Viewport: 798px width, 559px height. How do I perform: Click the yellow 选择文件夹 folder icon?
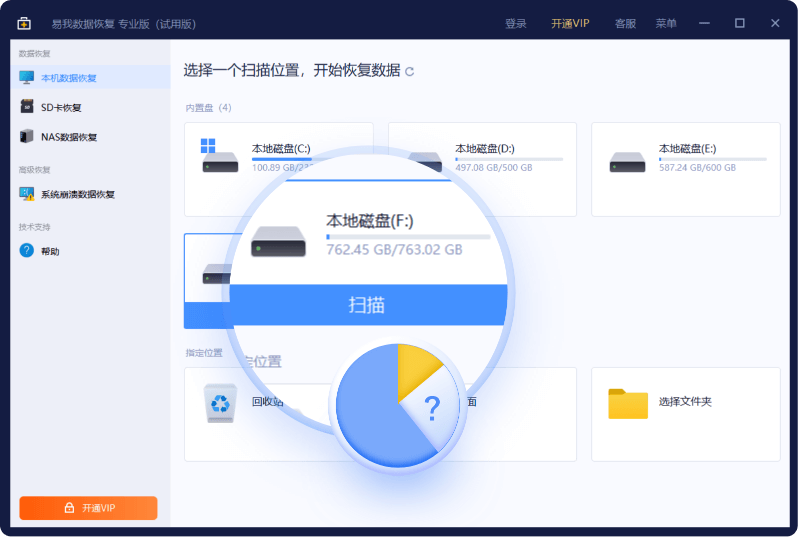click(628, 402)
